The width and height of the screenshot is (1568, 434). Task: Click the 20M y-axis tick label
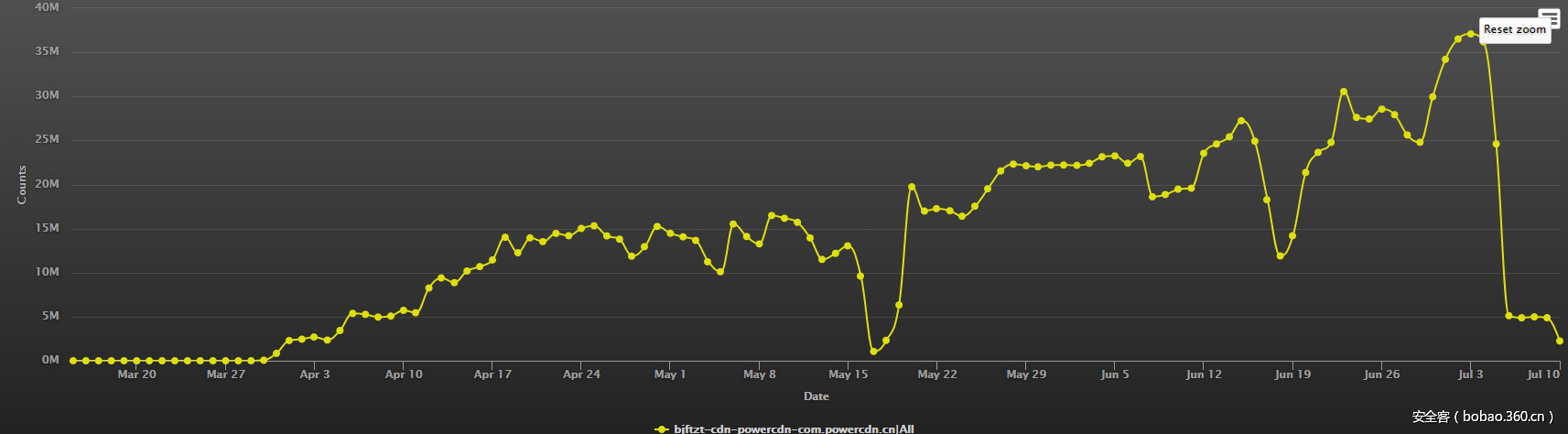[47, 184]
